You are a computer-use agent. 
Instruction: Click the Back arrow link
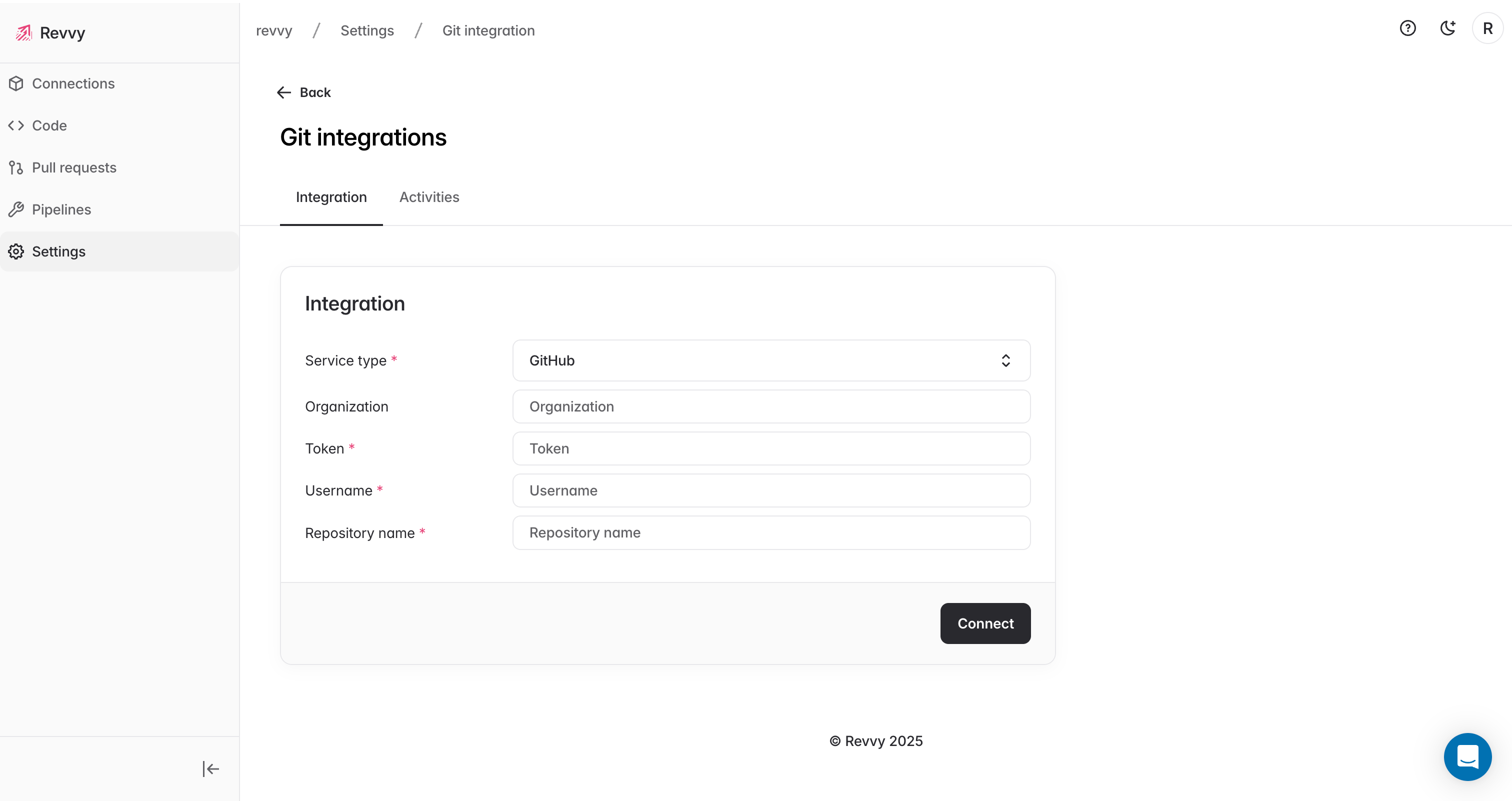pyautogui.click(x=304, y=92)
